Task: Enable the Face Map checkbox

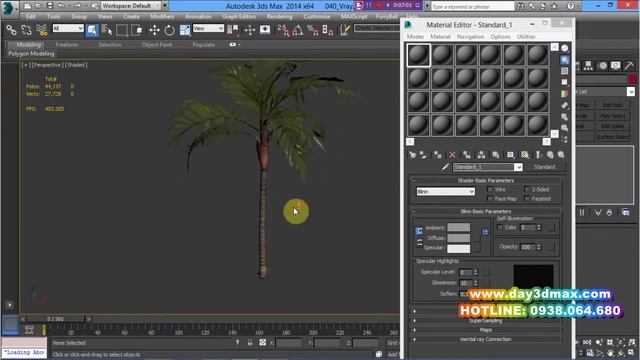Action: pos(490,199)
